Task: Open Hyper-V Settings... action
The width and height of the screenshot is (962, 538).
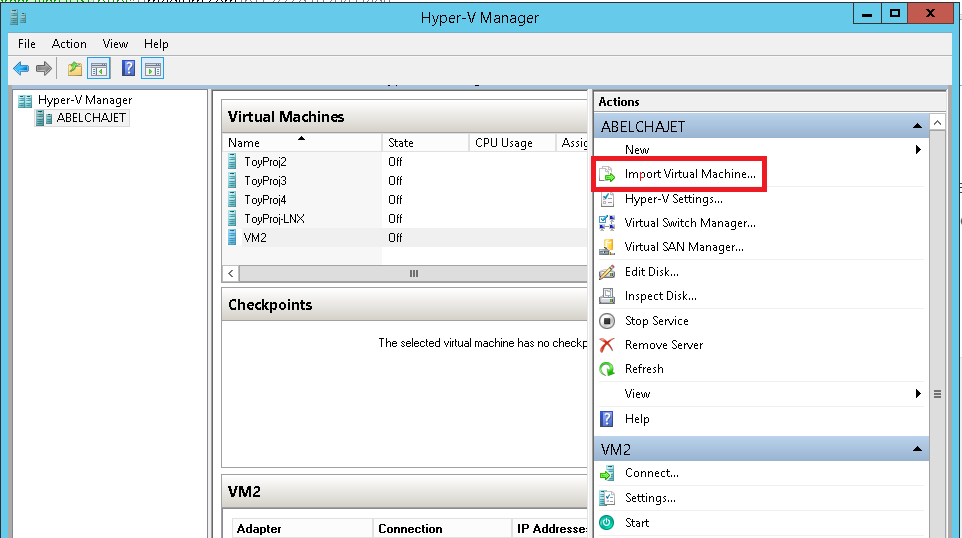Action: pyautogui.click(x=674, y=199)
